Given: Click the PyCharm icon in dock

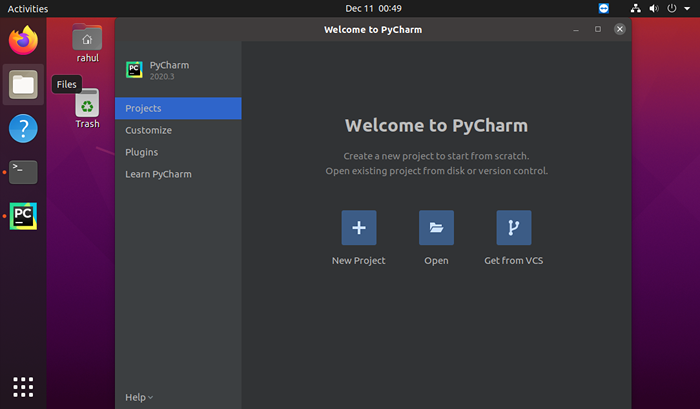Looking at the screenshot, I should coord(23,216).
